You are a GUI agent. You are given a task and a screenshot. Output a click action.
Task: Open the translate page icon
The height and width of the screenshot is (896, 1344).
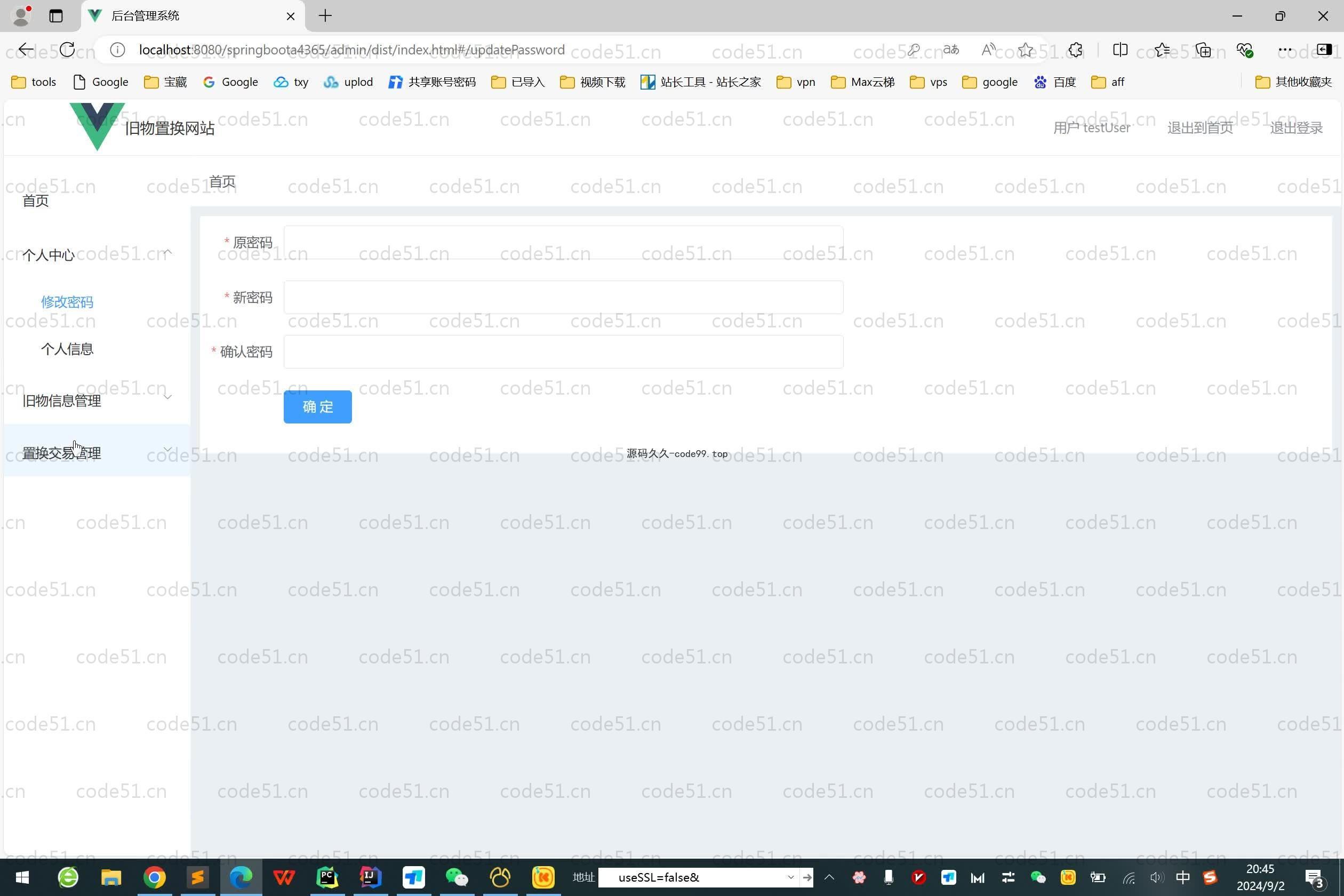click(x=951, y=50)
